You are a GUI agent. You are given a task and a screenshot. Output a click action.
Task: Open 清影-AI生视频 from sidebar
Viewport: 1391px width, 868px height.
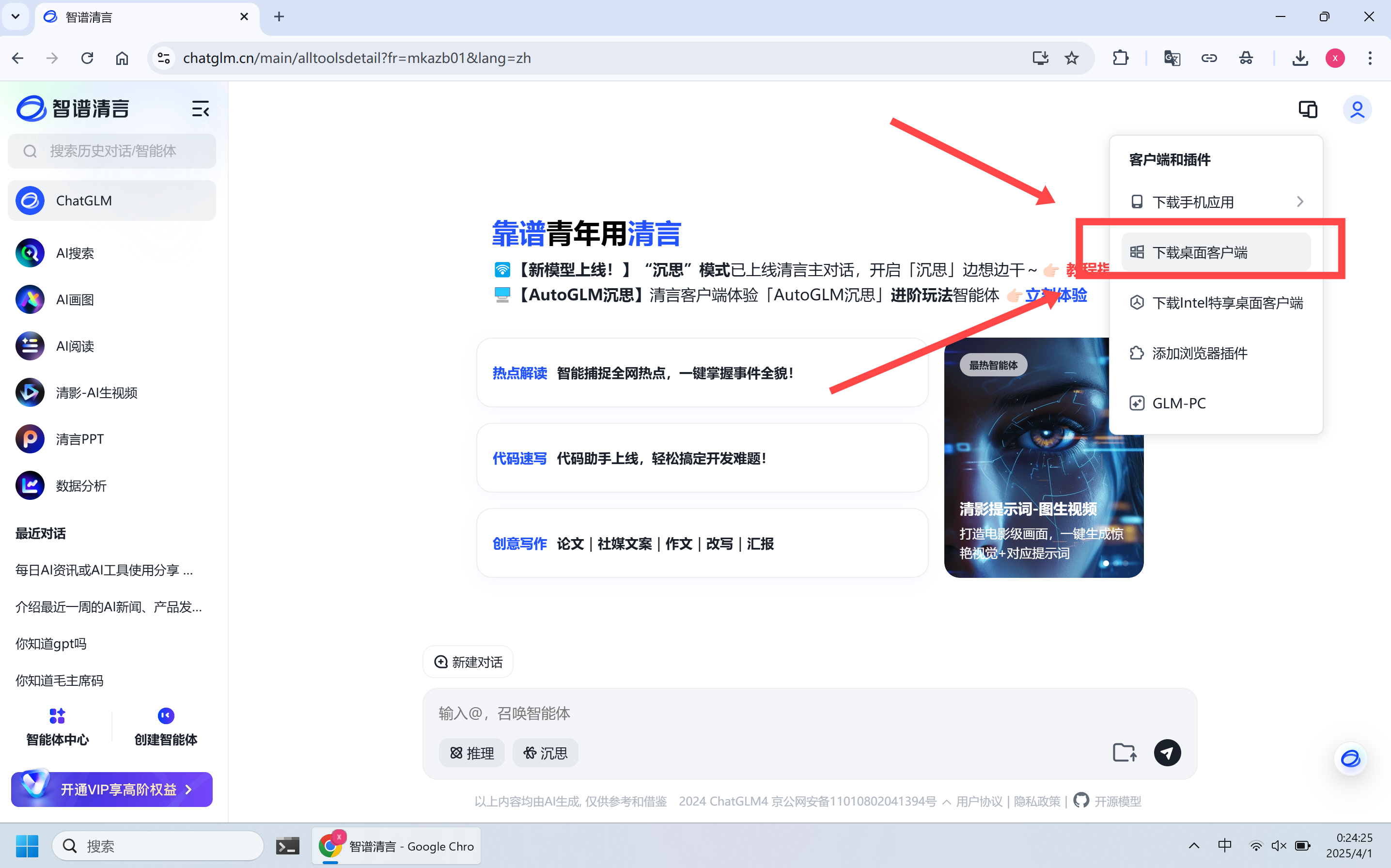[x=96, y=393]
